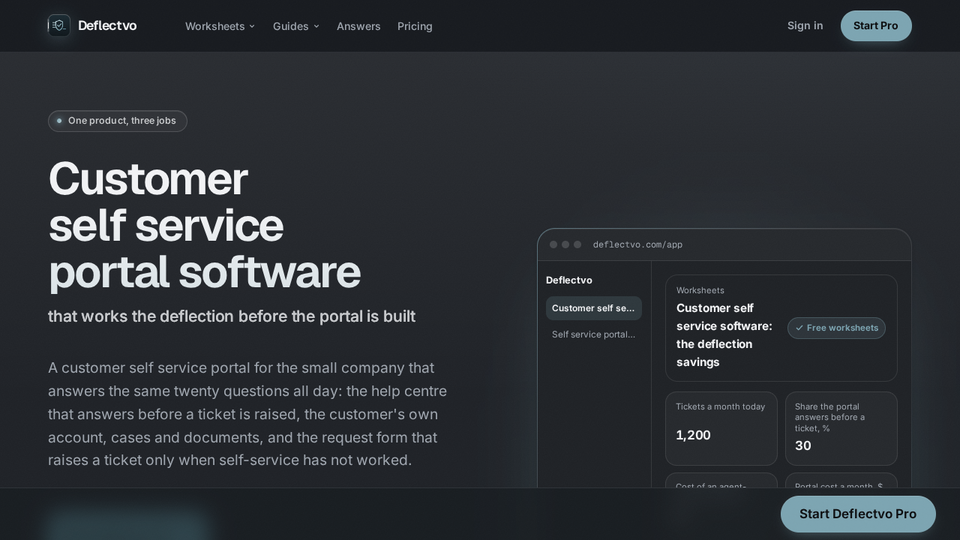
Task: Expand the Guides dropdown menu
Action: 296,26
